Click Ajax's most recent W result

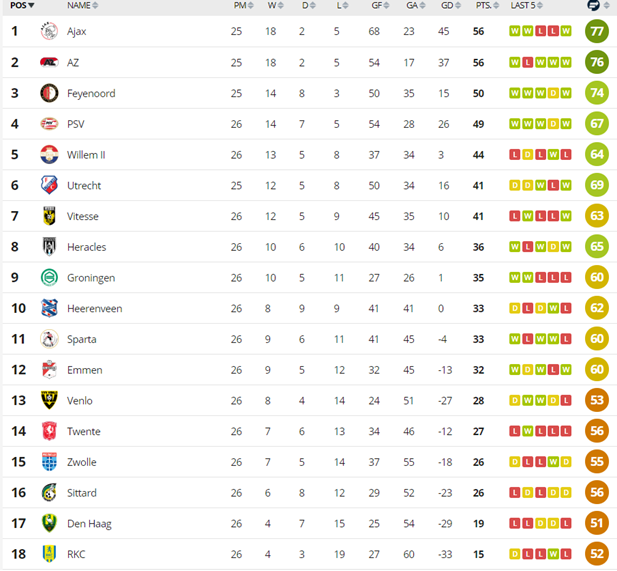click(566, 31)
